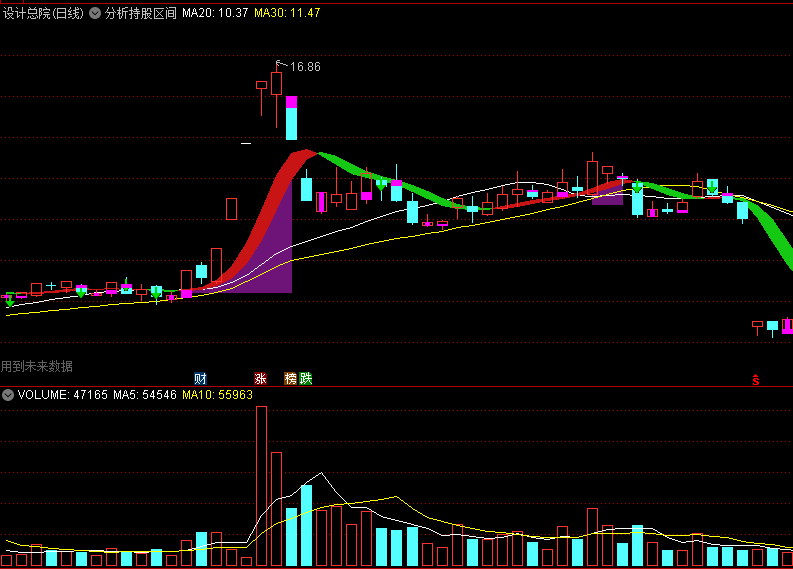Image resolution: width=793 pixels, height=569 pixels.
Task: Click the MA20: 10.37 readout
Action: coord(215,13)
